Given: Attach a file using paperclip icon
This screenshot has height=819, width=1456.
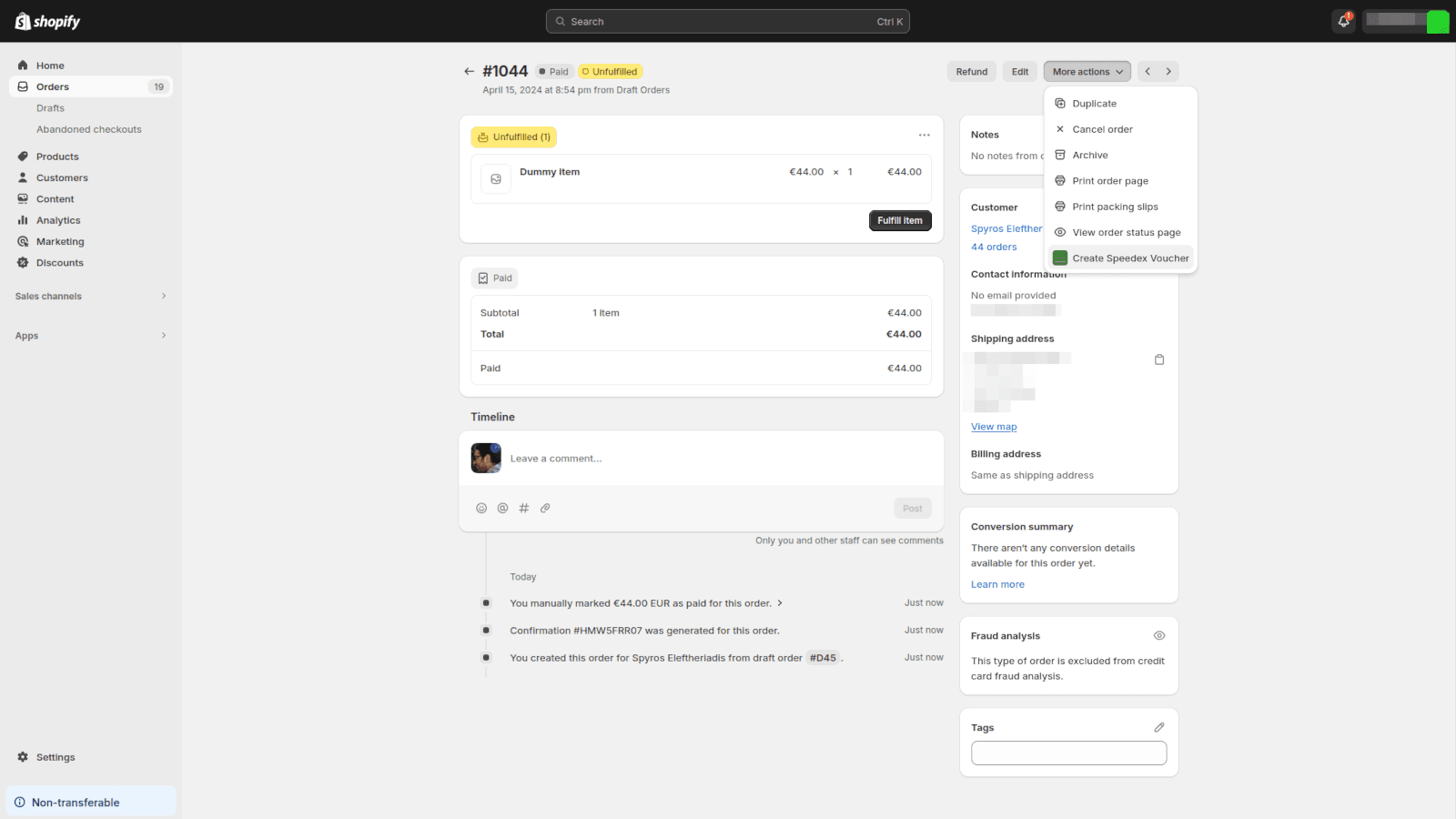Looking at the screenshot, I should [545, 509].
